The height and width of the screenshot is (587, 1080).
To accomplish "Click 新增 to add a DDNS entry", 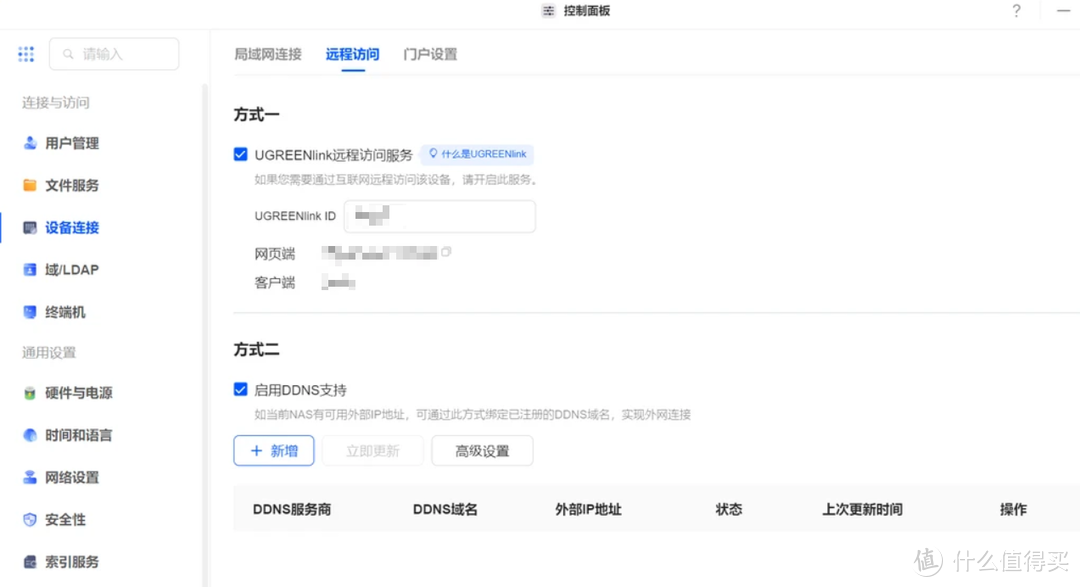I will click(273, 451).
